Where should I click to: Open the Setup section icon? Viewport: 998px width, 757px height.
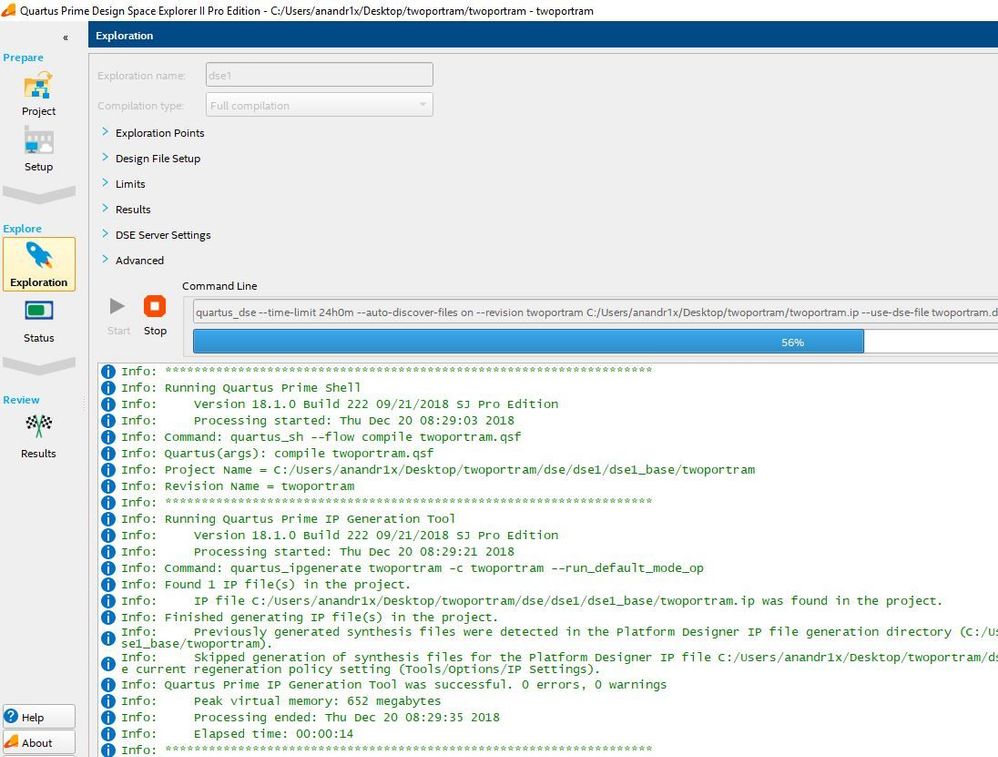pos(38,144)
